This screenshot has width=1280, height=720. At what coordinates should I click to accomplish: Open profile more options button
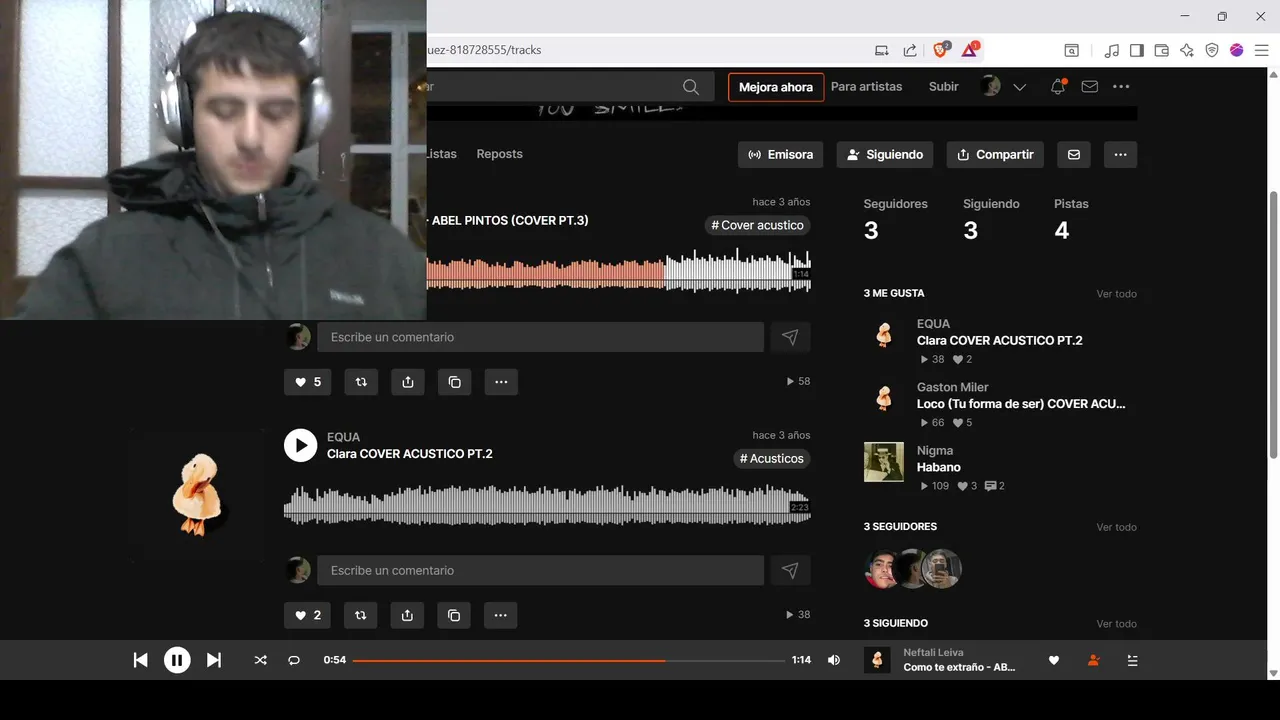[1120, 155]
